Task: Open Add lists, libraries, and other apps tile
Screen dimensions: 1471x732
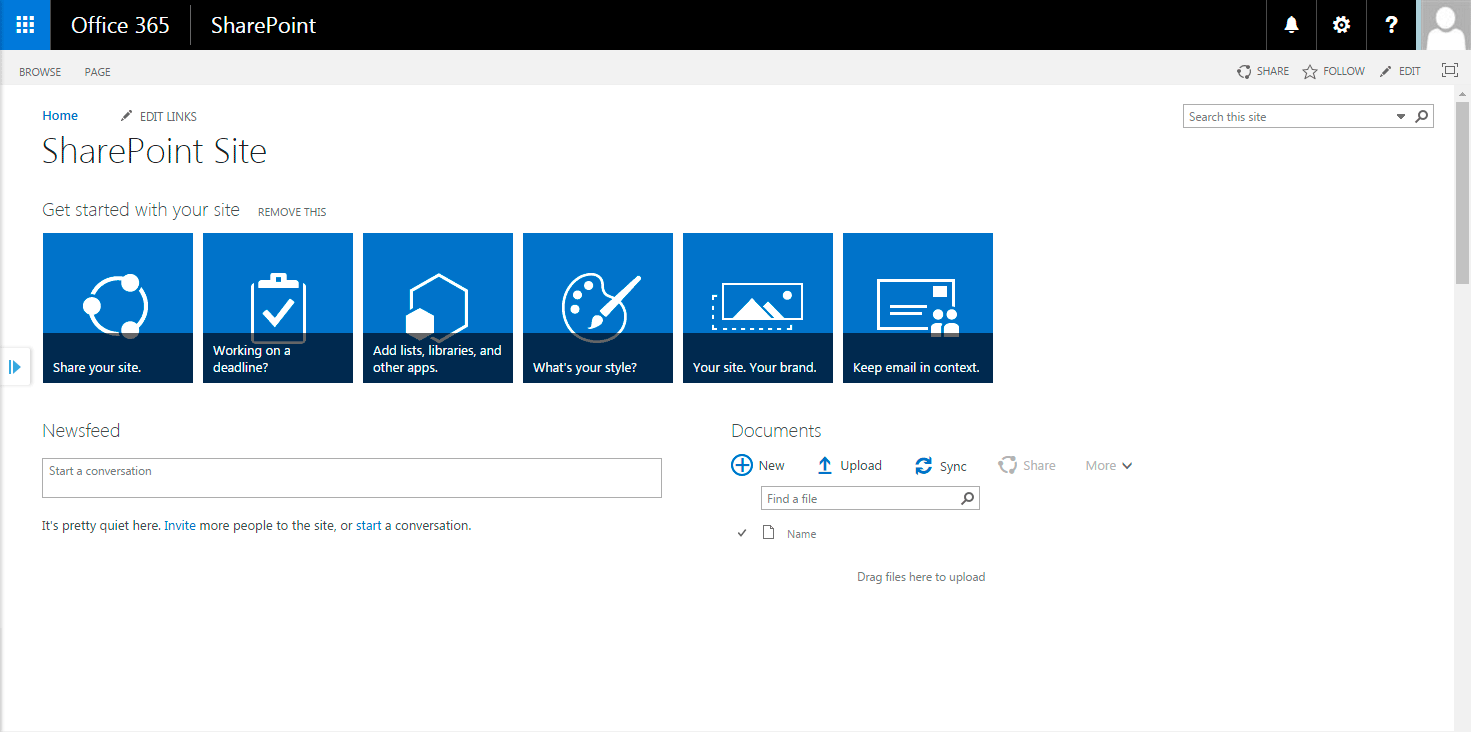Action: (438, 308)
